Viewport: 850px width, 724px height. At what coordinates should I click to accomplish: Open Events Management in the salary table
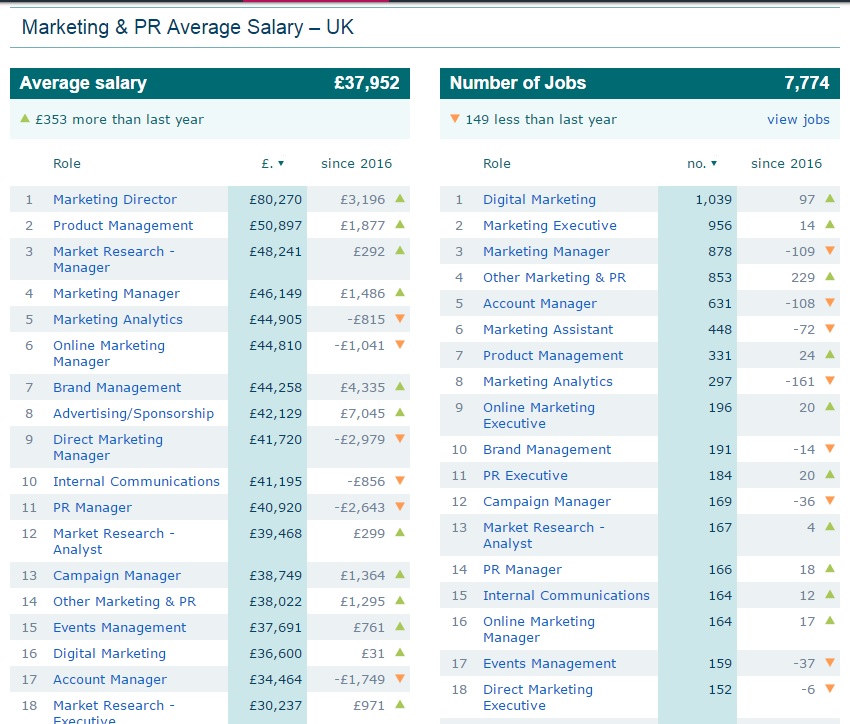coord(119,627)
